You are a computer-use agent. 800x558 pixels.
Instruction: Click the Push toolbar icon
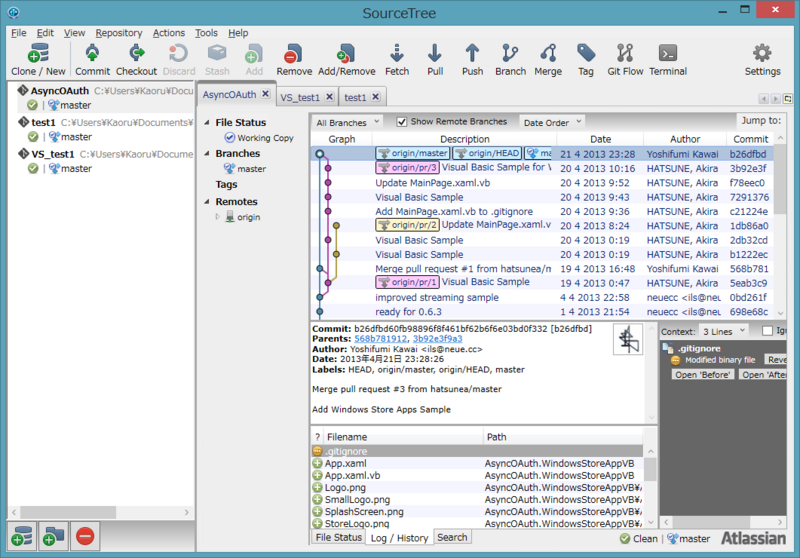472,60
